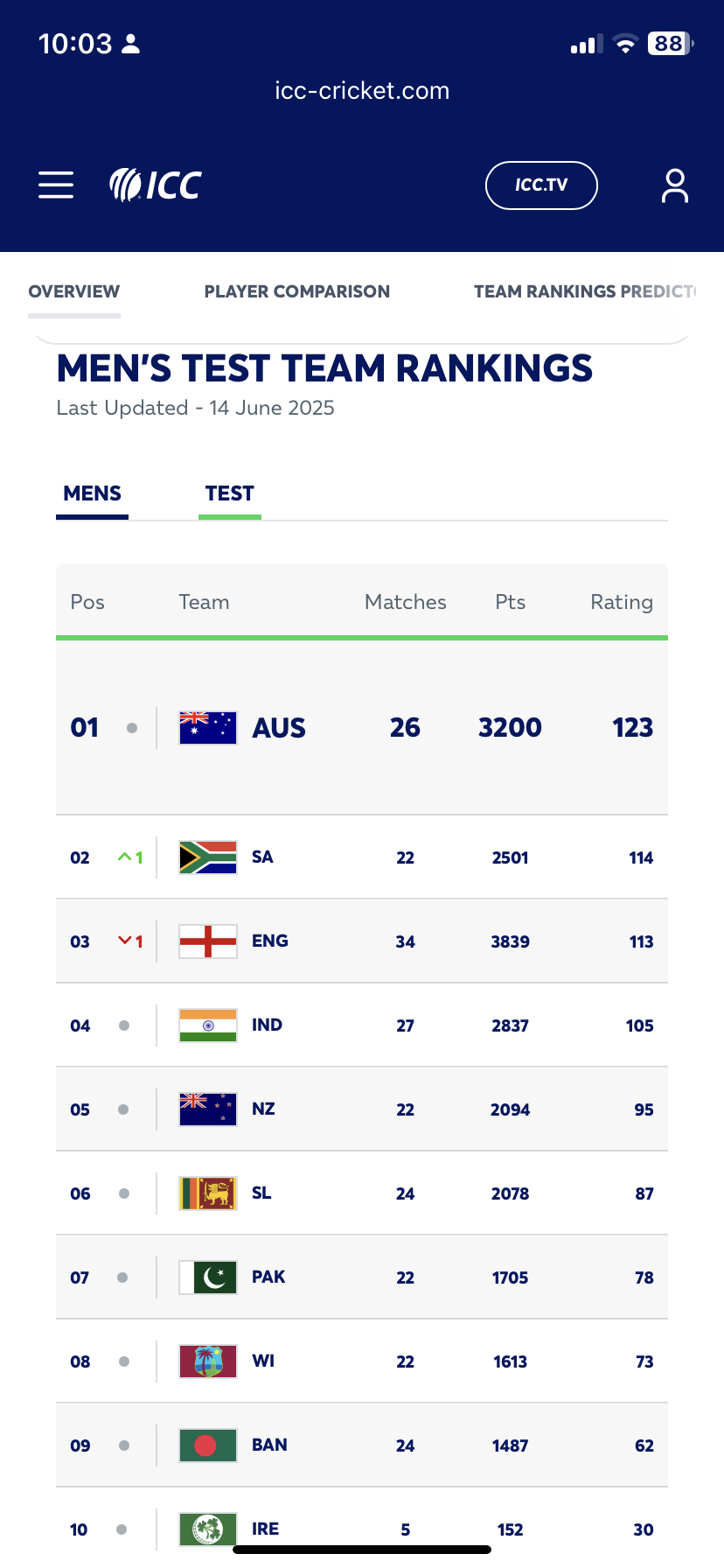Tap the Rating column header

point(622,602)
